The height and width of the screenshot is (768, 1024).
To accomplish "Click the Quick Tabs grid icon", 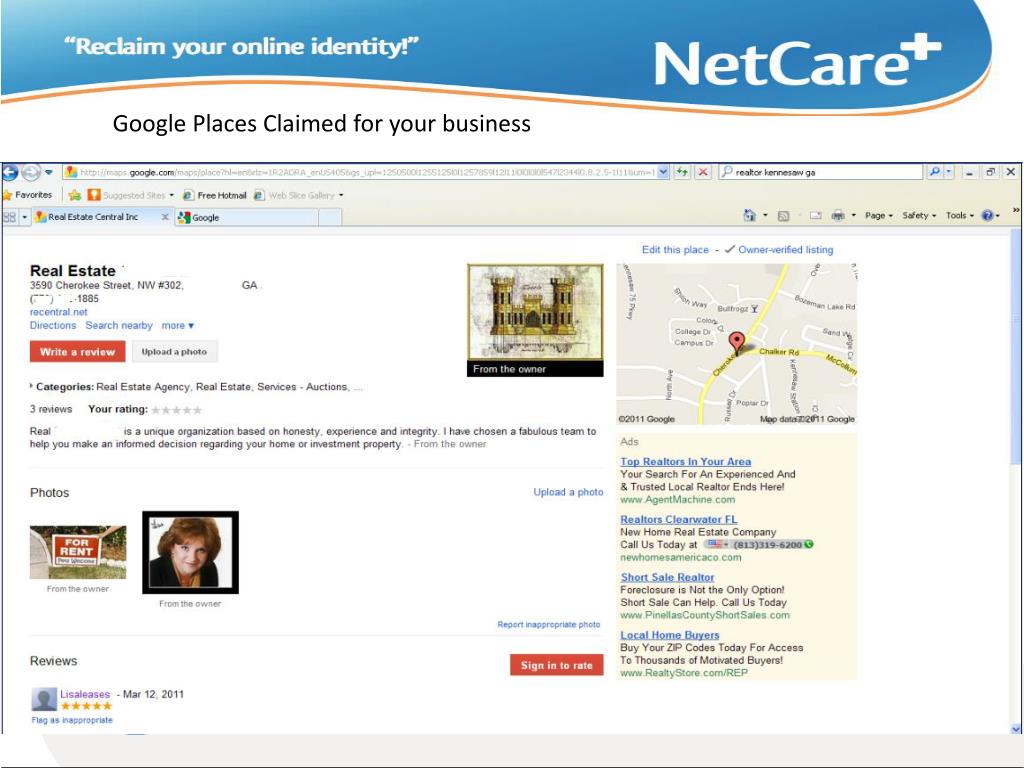I will click(x=10, y=217).
